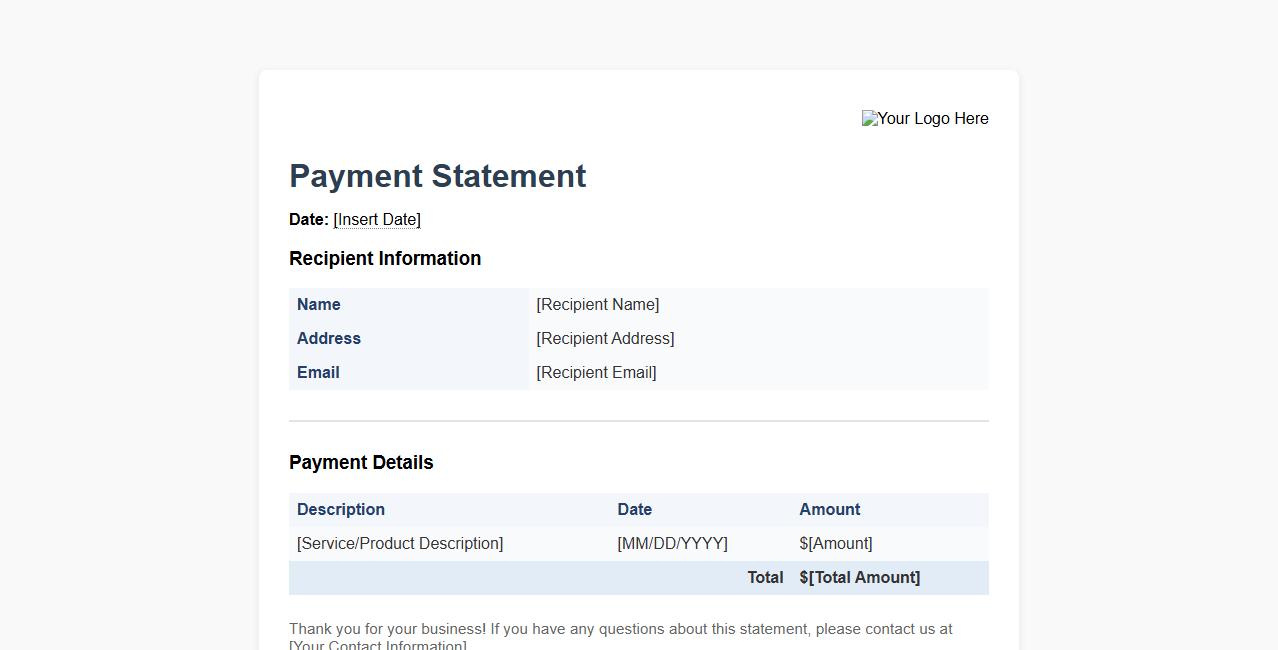The width and height of the screenshot is (1278, 650).
Task: Select the "Date" column header
Action: click(634, 509)
